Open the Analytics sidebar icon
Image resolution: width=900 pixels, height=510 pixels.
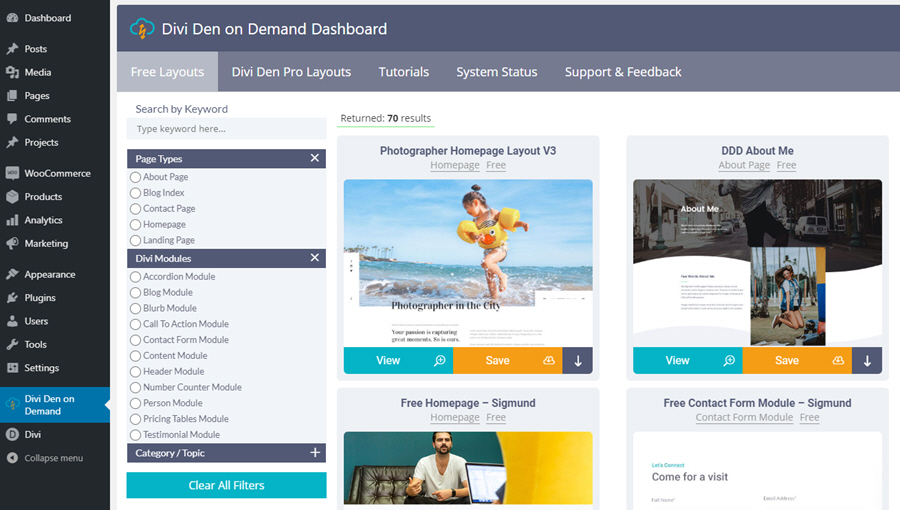[x=12, y=220]
